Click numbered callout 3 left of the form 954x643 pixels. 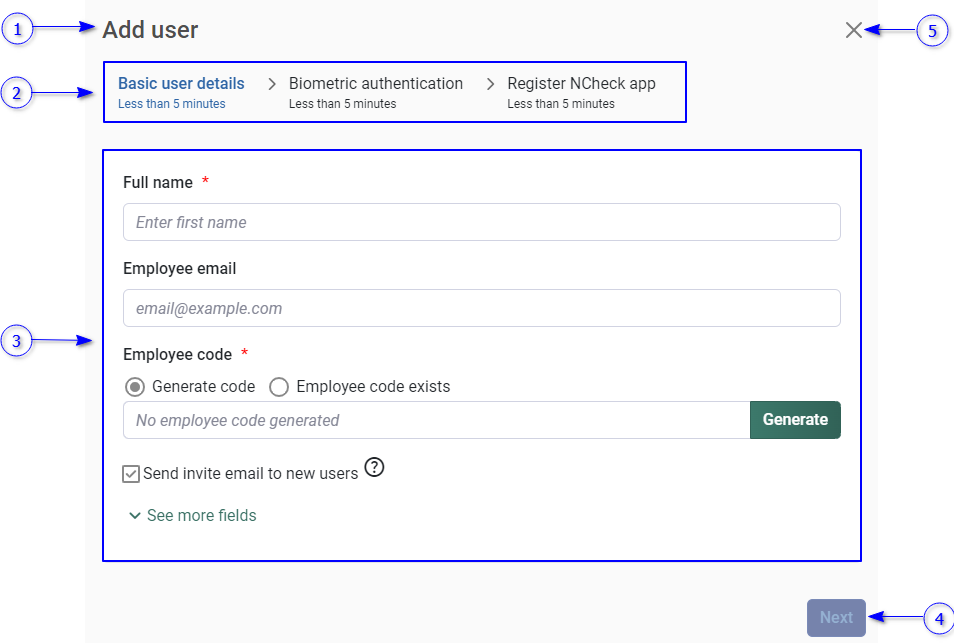point(17,341)
